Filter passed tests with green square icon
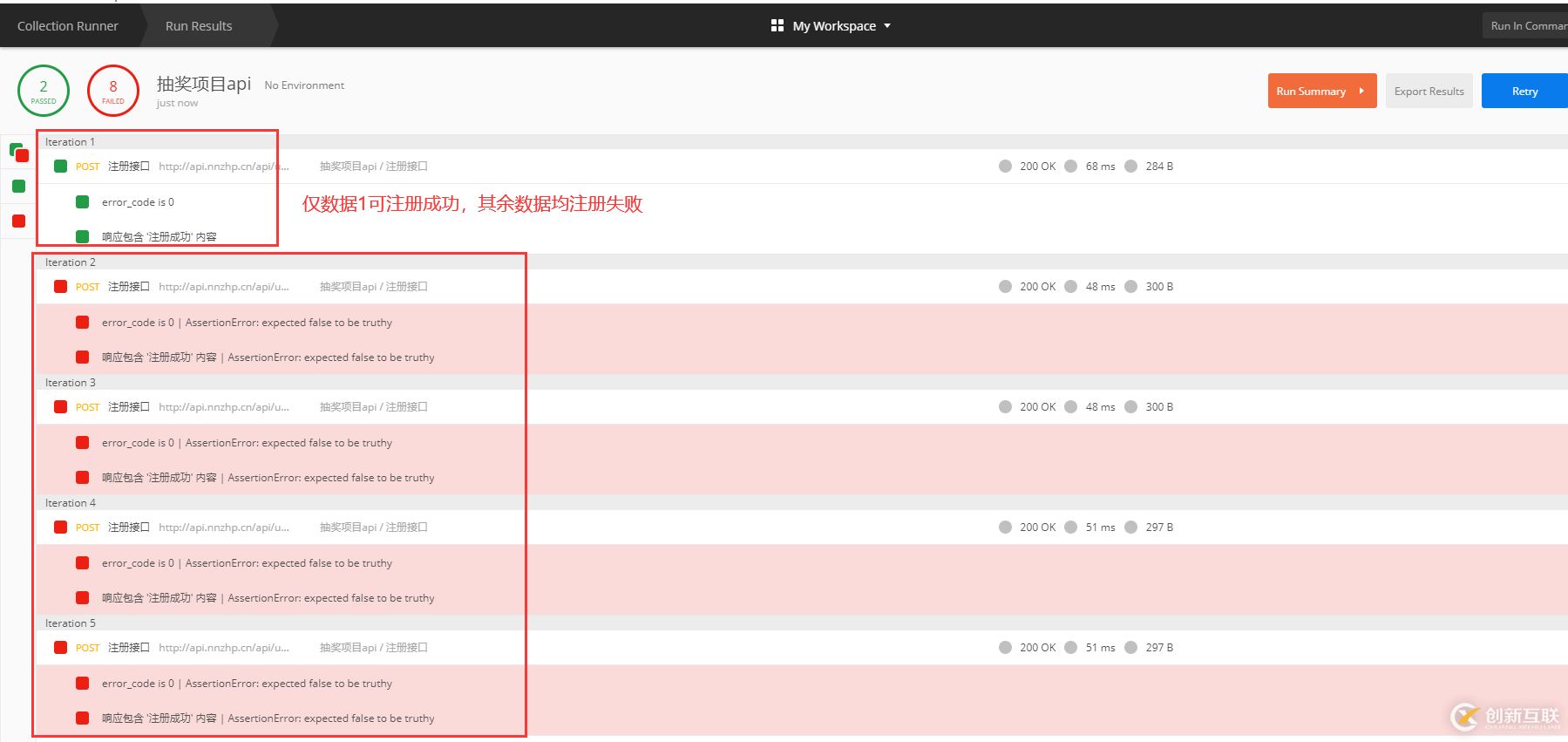Viewport: 1568px width, 742px height. [x=18, y=186]
